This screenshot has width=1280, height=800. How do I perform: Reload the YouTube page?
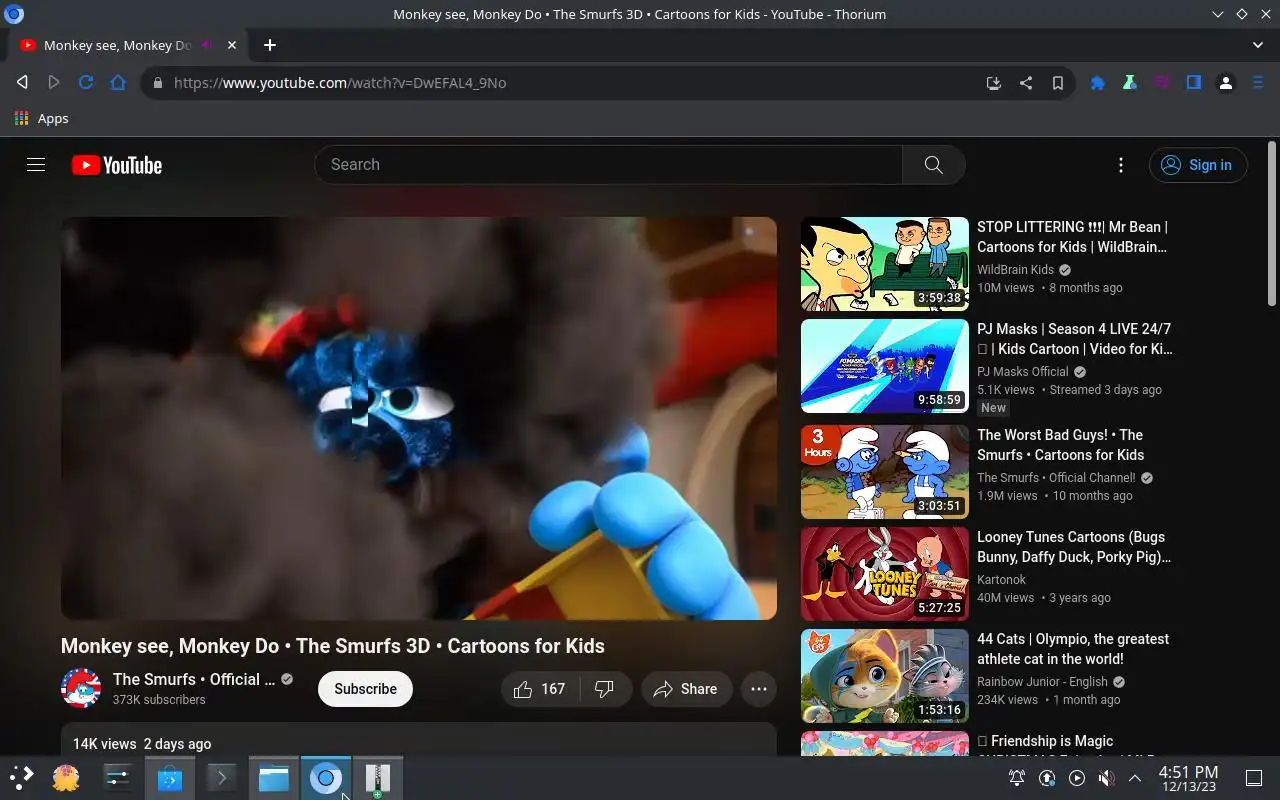pos(86,83)
